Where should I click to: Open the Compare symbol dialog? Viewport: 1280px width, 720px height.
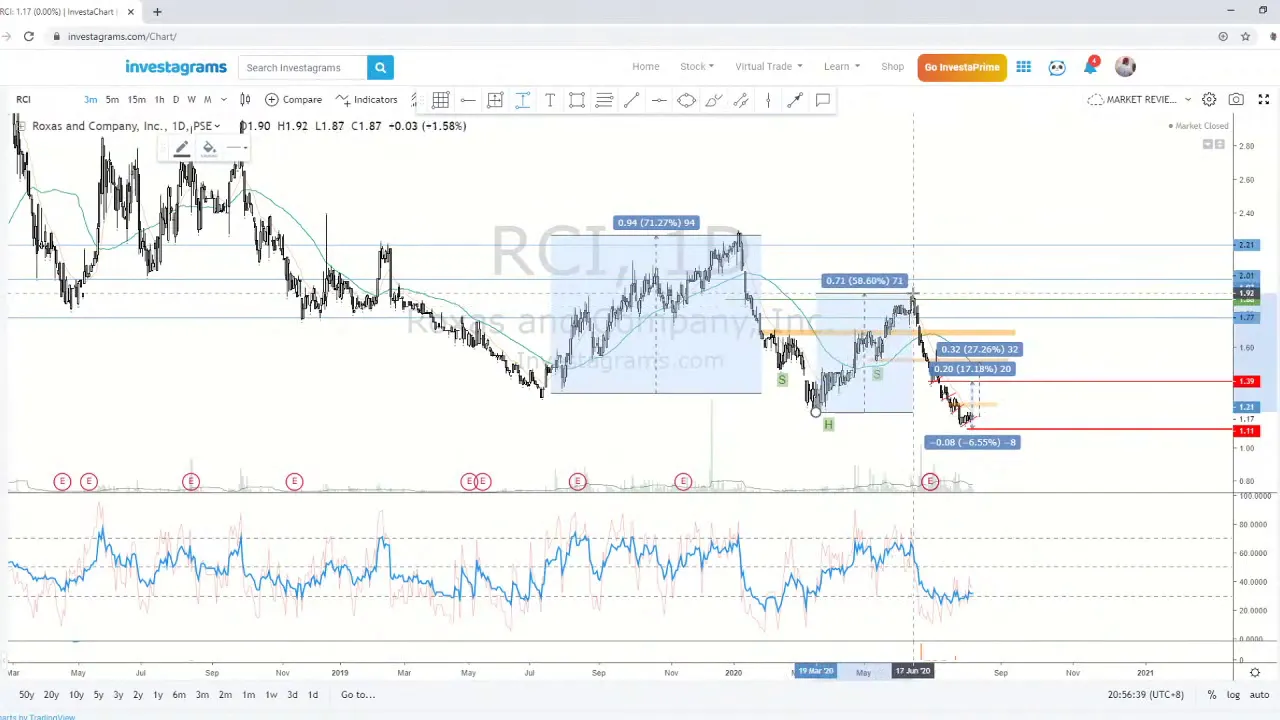[293, 100]
